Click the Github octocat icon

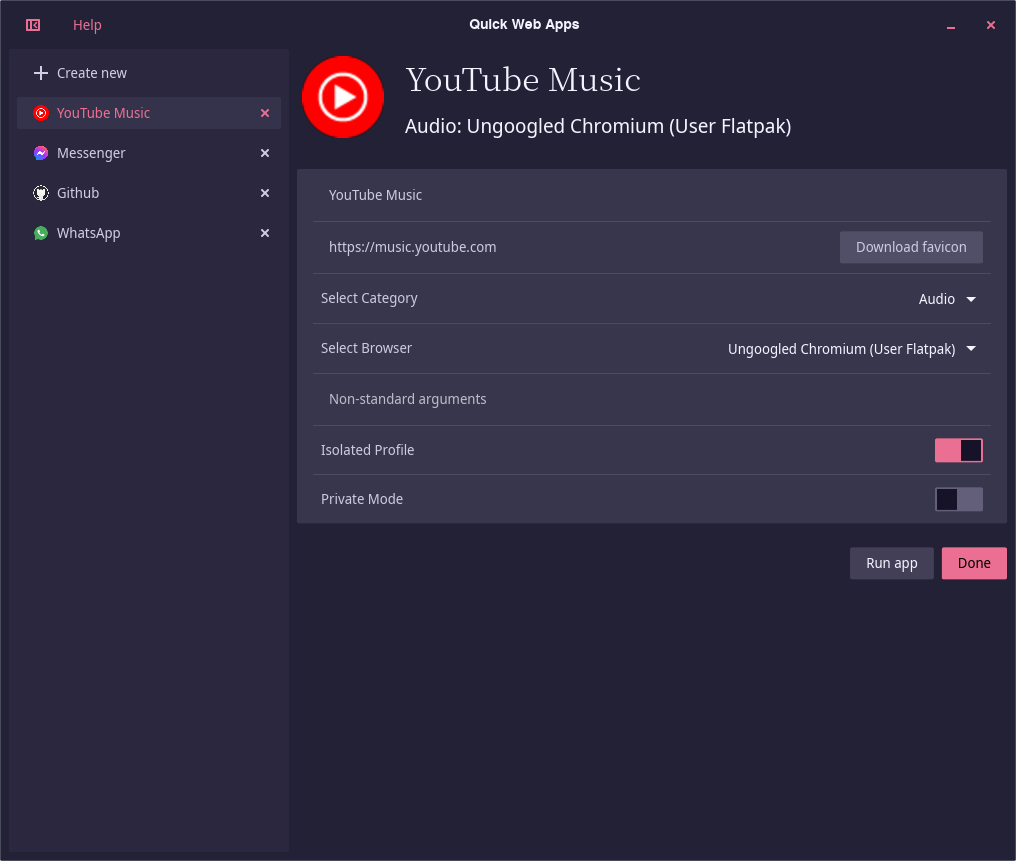(41, 193)
